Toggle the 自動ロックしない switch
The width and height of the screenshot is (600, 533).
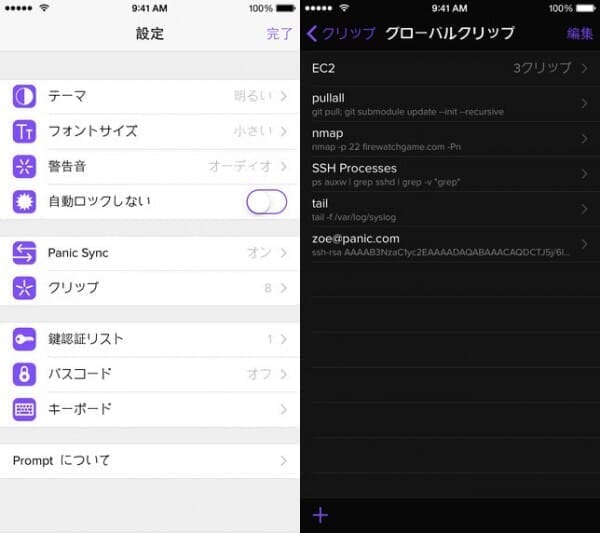[x=267, y=202]
